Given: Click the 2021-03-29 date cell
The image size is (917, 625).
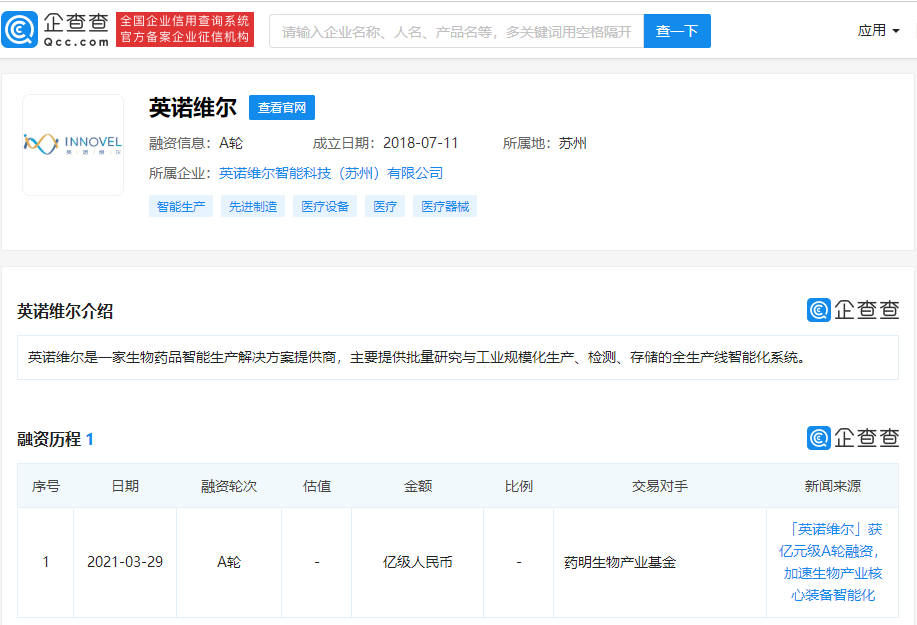Looking at the screenshot, I should [x=125, y=562].
